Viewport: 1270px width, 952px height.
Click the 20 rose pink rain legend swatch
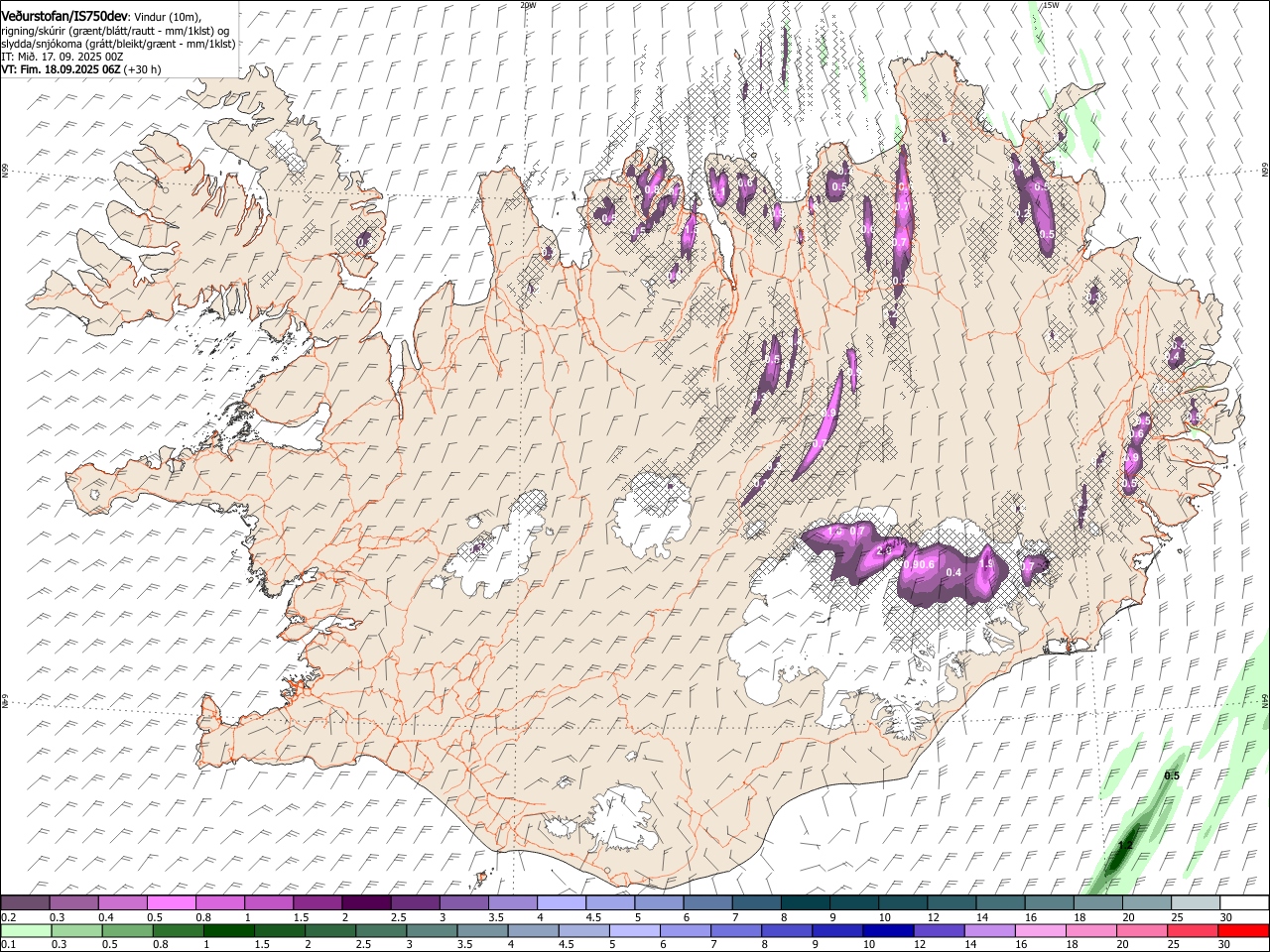point(1141,930)
